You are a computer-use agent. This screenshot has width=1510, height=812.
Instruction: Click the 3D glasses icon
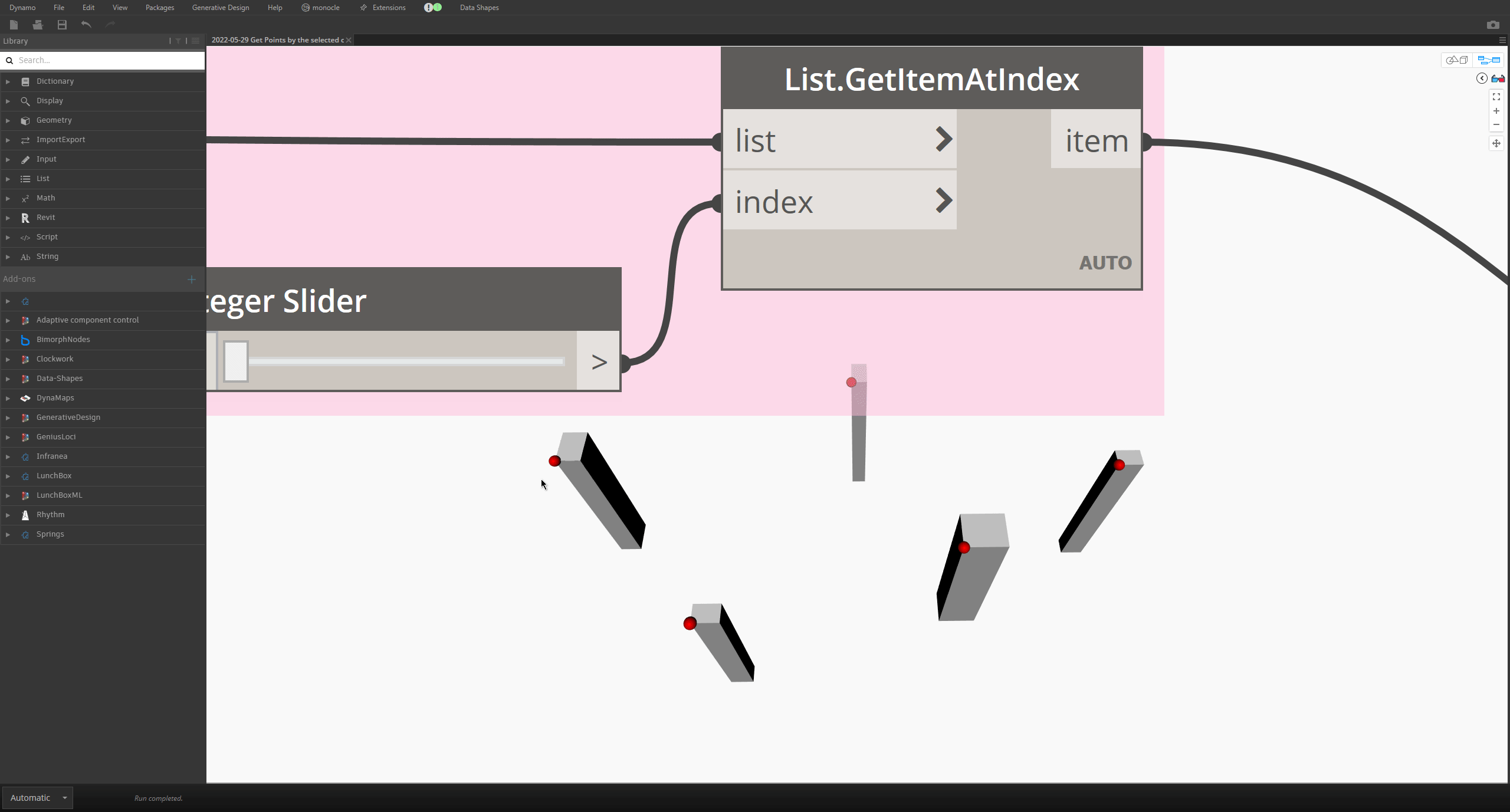tap(1498, 78)
